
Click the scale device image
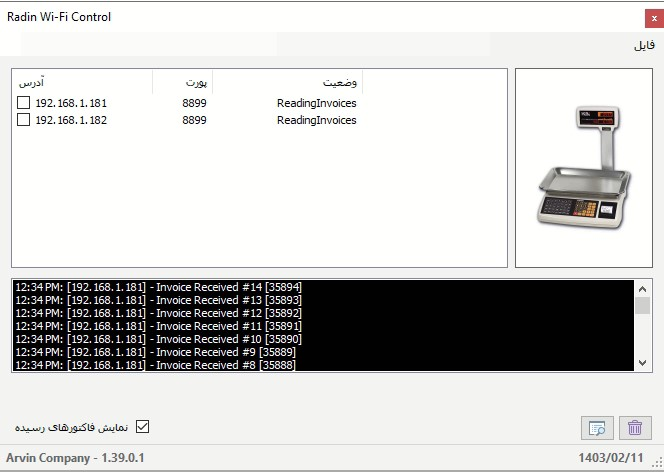click(x=584, y=168)
